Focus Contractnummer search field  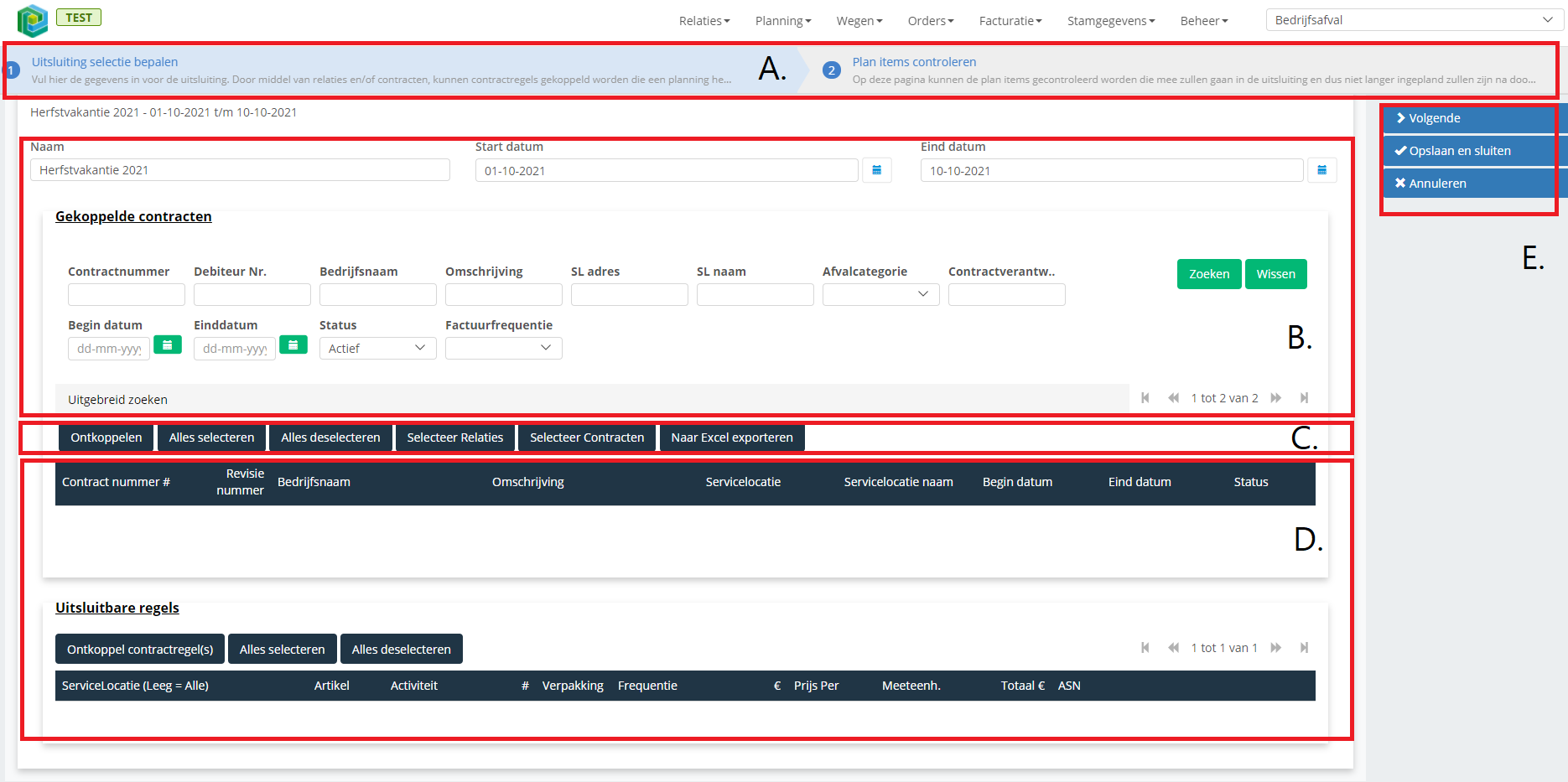tap(127, 294)
